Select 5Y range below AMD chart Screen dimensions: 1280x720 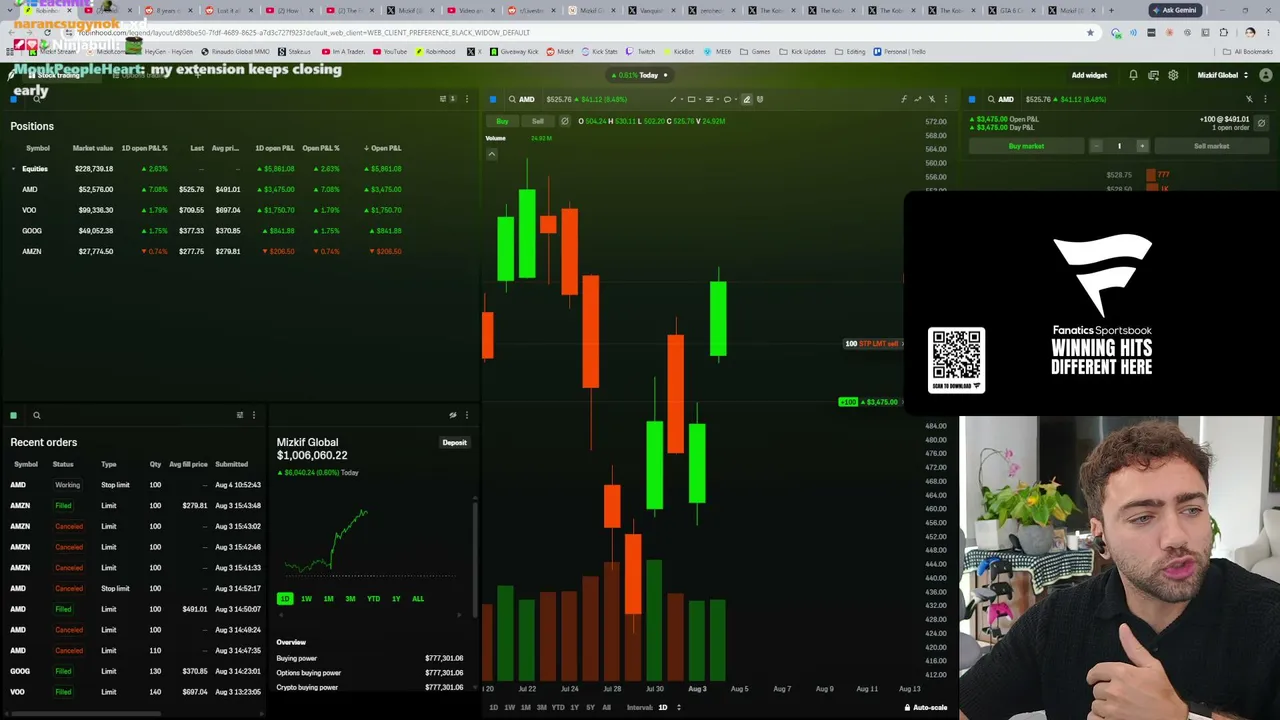tap(590, 708)
